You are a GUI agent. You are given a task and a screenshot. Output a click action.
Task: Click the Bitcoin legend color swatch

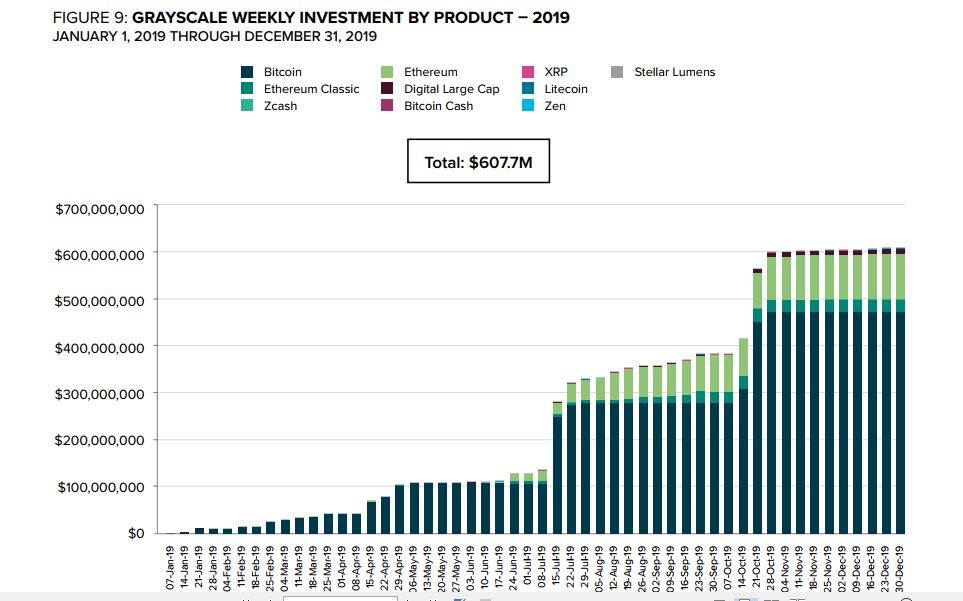click(247, 72)
